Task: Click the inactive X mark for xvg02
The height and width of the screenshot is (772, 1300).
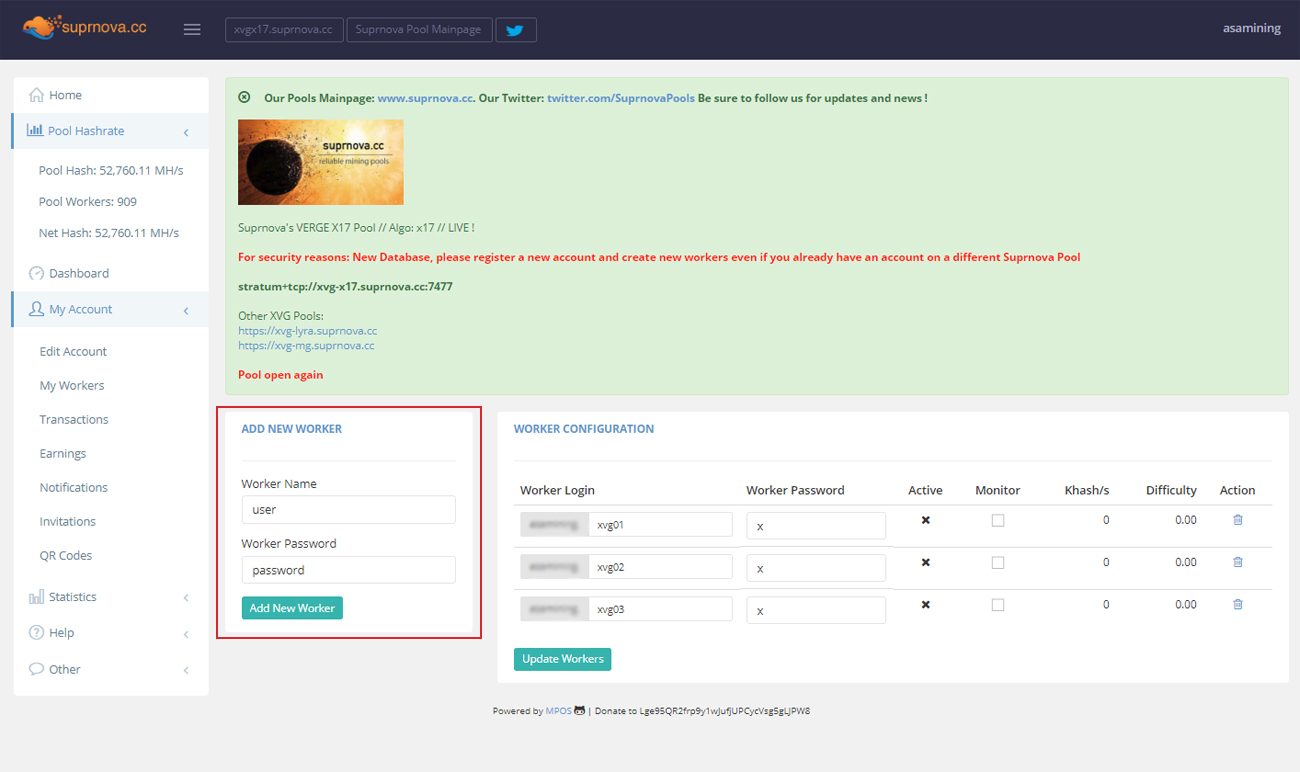Action: pyautogui.click(x=925, y=562)
